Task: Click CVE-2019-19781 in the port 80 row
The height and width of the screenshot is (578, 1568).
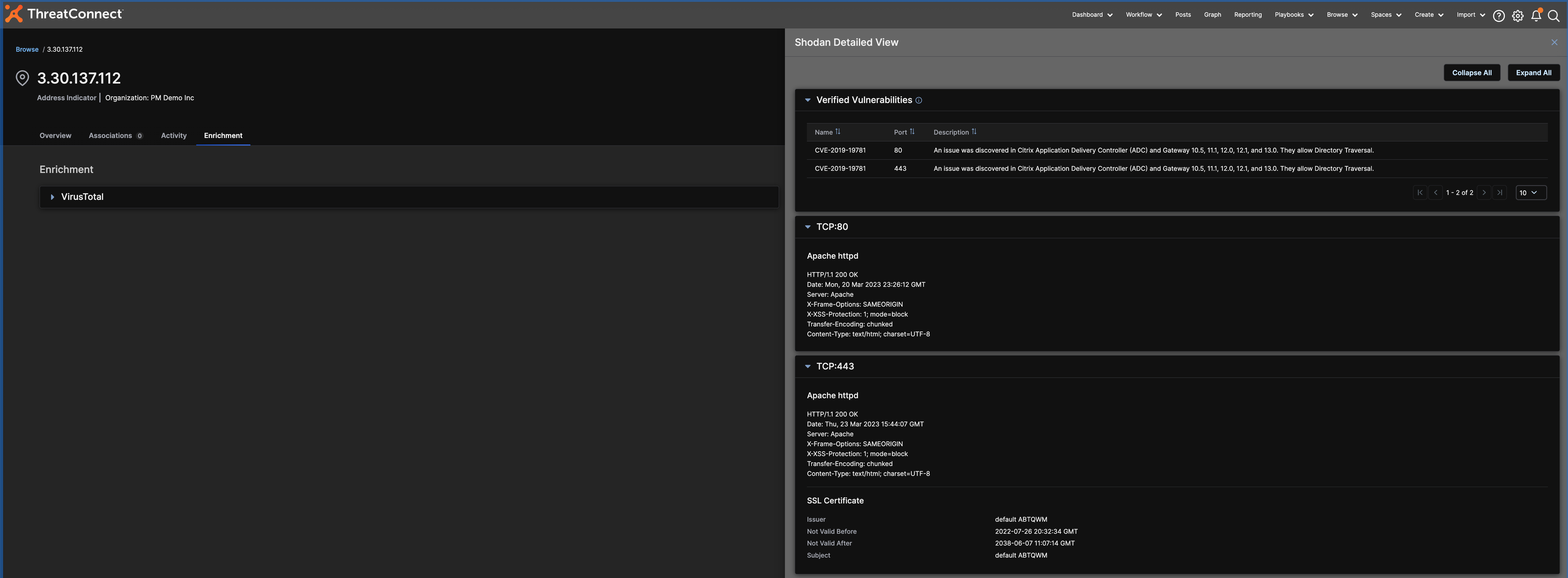Action: click(839, 150)
